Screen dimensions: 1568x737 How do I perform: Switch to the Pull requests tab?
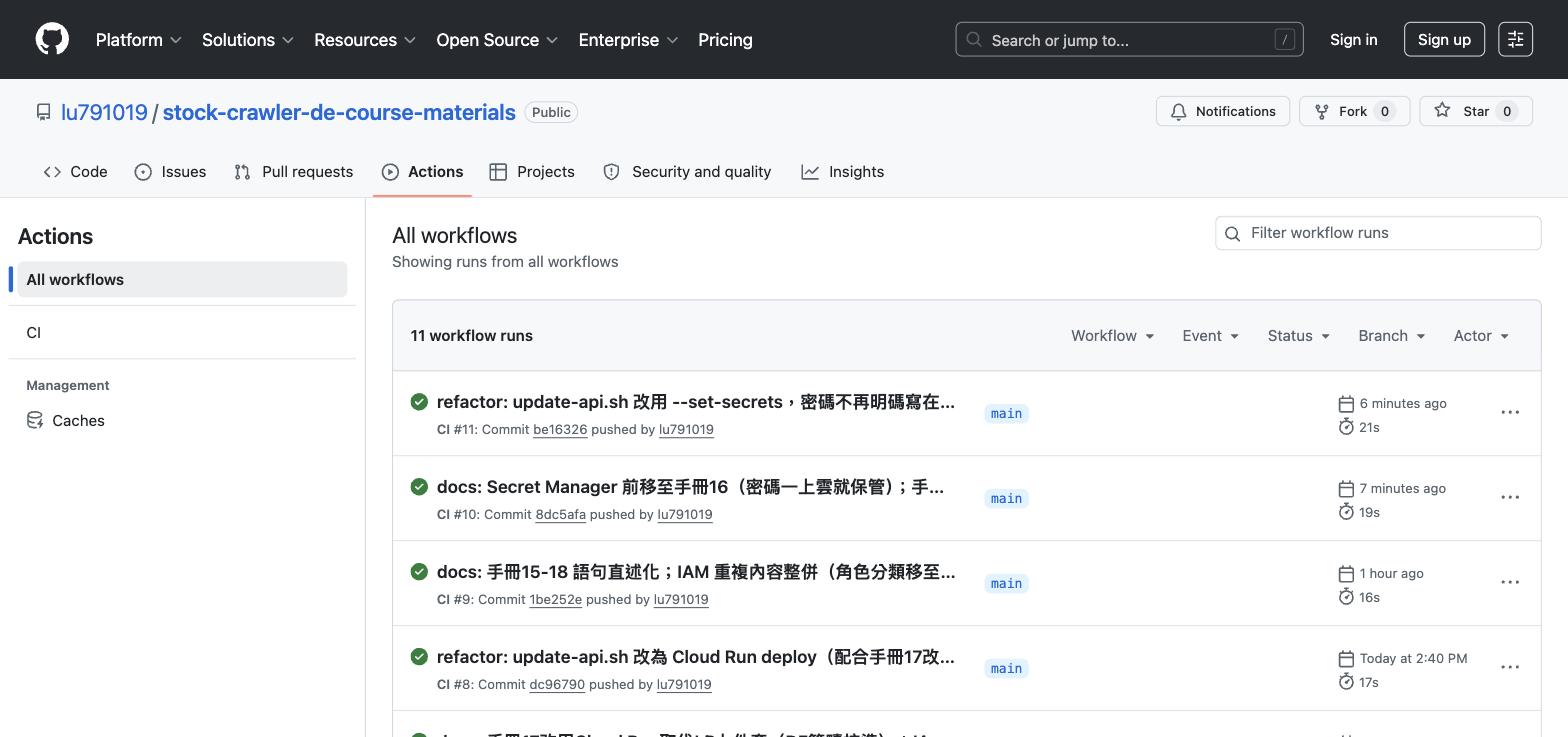click(x=293, y=172)
